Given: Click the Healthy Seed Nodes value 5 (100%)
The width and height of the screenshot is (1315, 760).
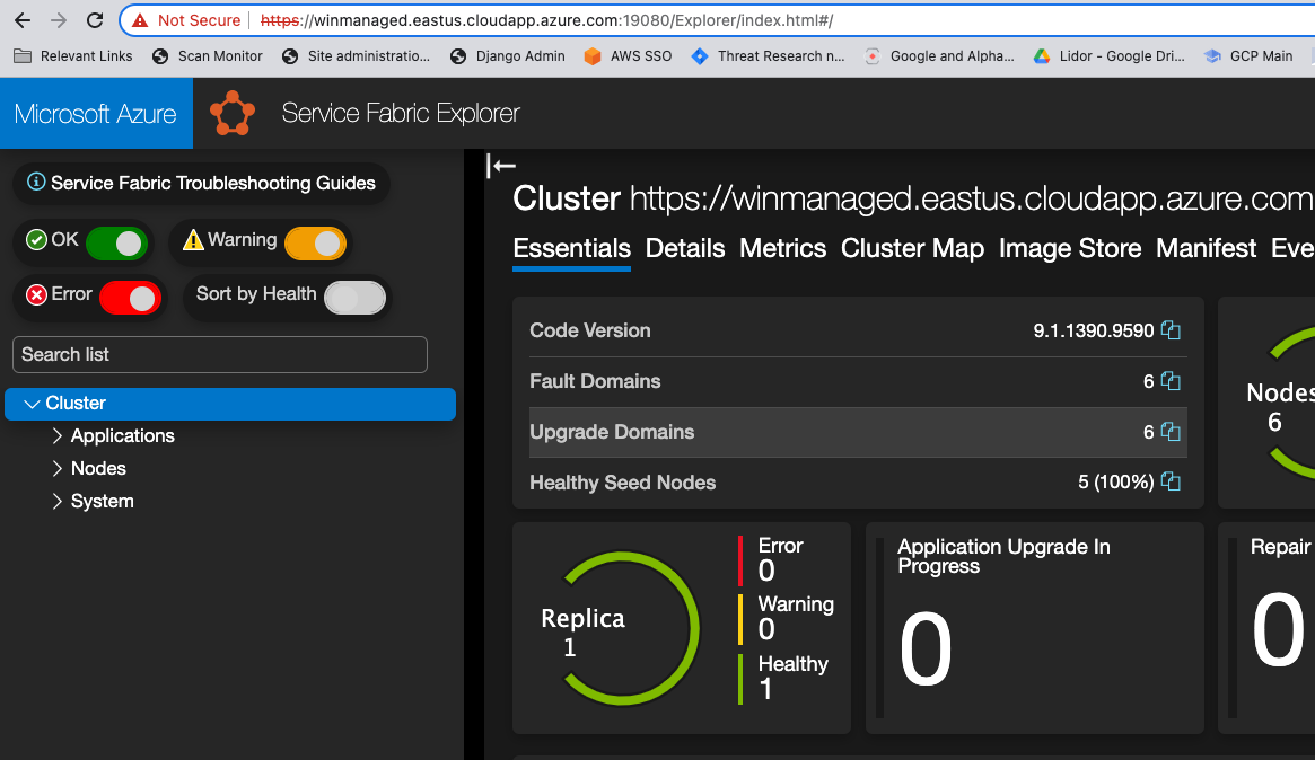Looking at the screenshot, I should tap(1117, 482).
